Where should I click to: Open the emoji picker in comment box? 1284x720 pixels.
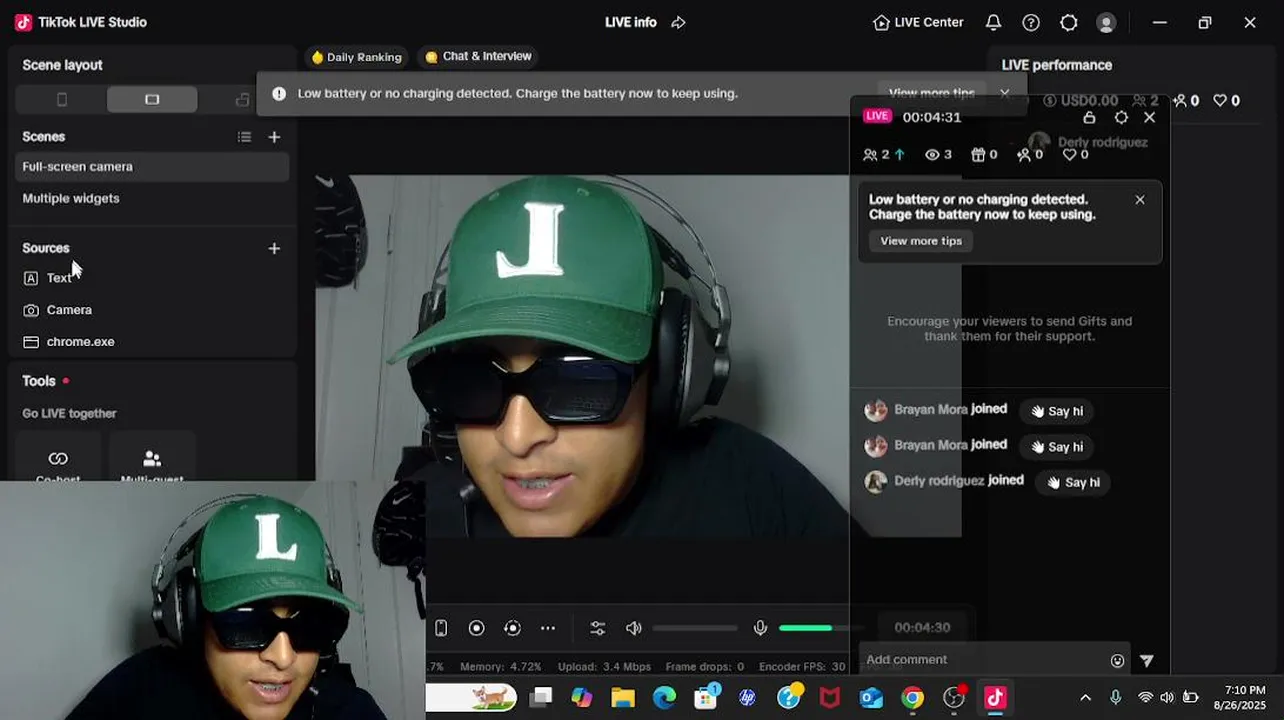coord(1117,661)
